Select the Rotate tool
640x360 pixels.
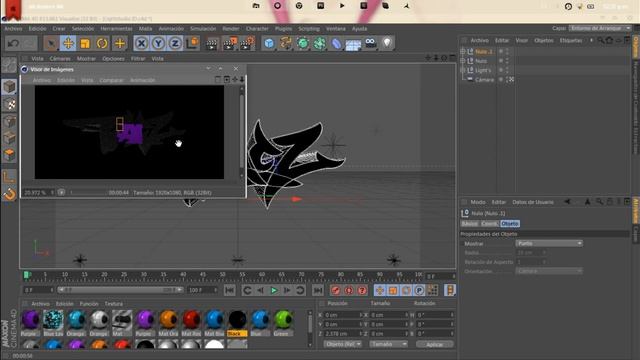coord(102,43)
